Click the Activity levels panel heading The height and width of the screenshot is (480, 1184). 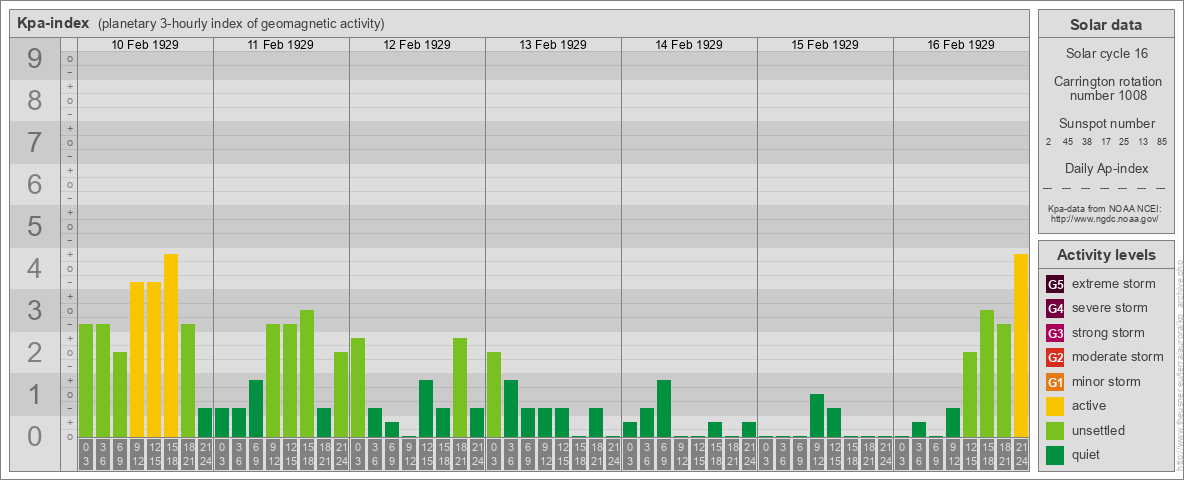tap(1106, 255)
